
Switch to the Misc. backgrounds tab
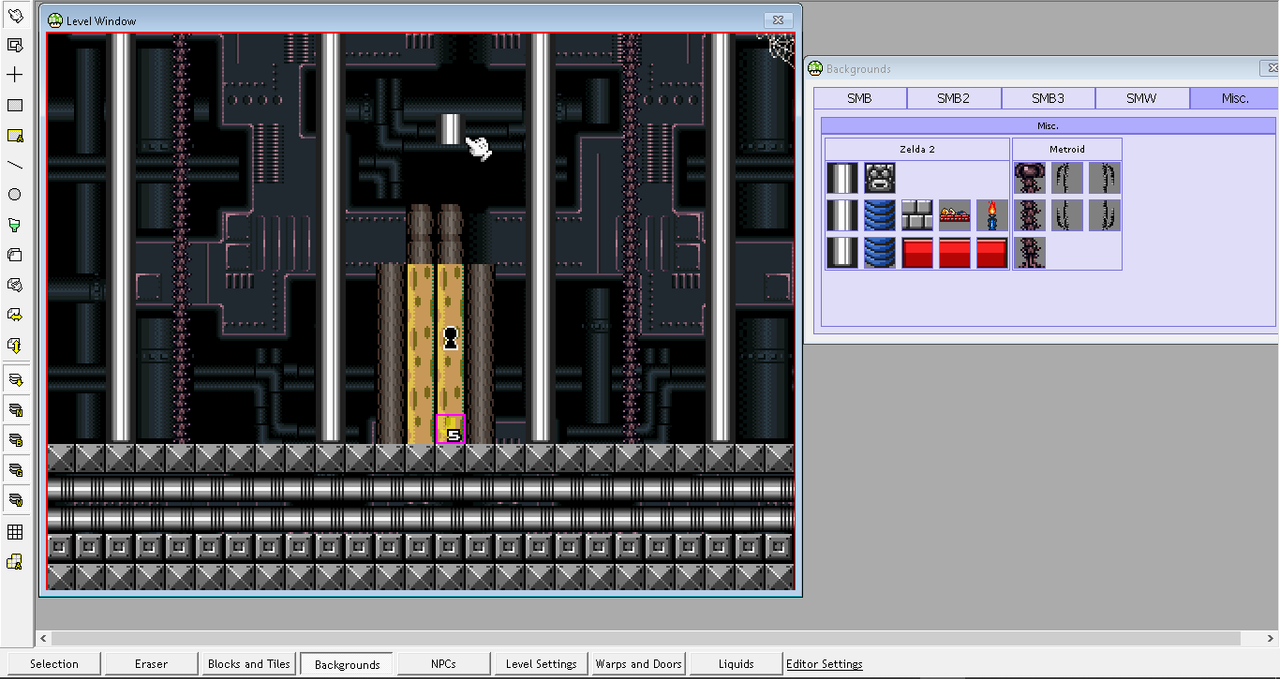tap(1235, 98)
